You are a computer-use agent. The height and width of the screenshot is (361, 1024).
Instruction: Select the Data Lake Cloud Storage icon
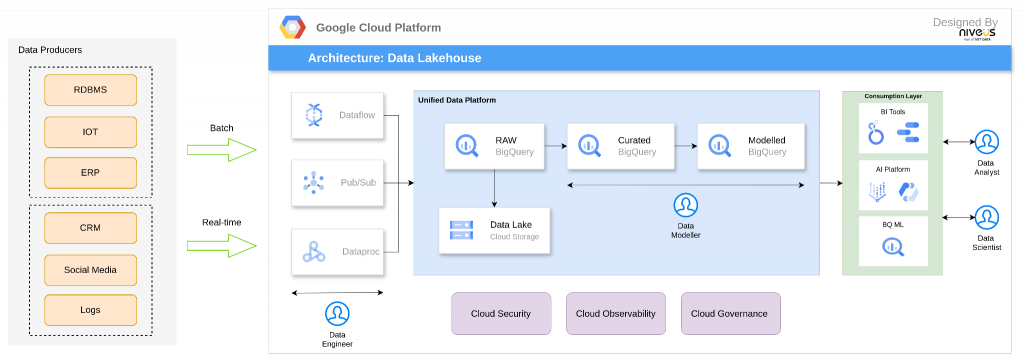[x=461, y=230]
